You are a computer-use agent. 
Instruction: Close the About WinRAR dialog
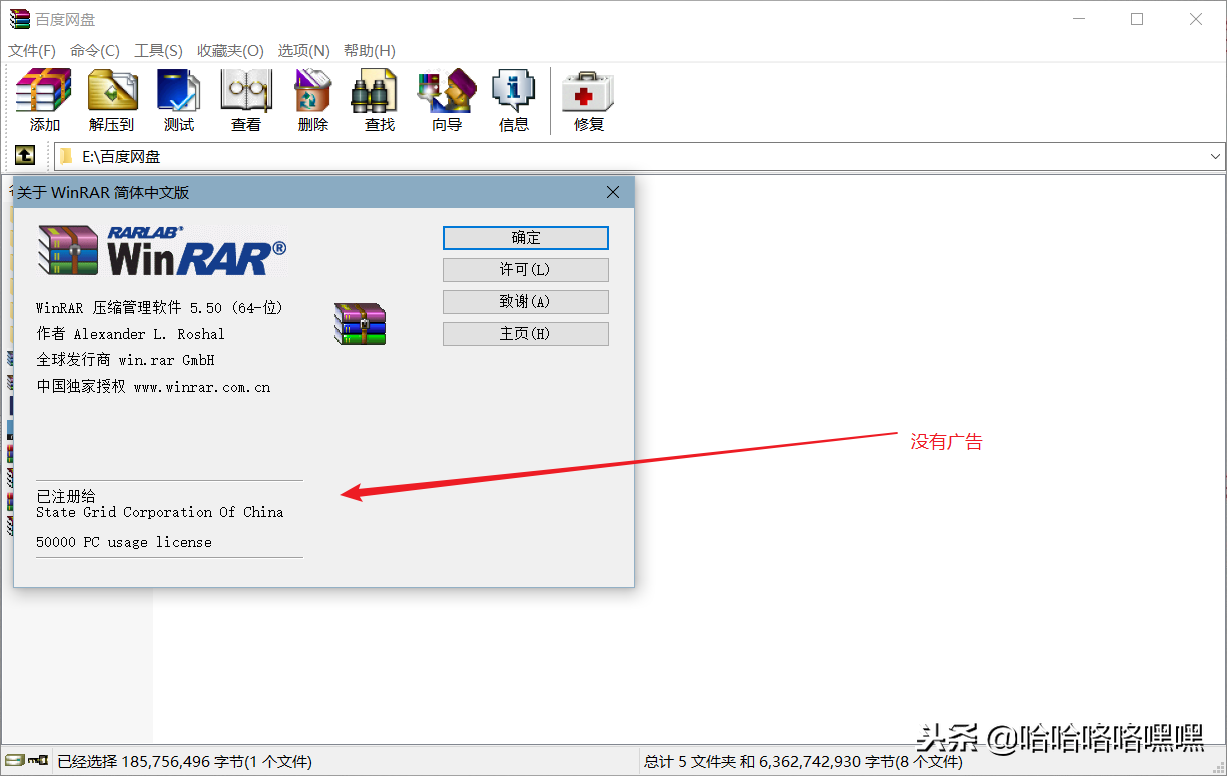point(613,192)
